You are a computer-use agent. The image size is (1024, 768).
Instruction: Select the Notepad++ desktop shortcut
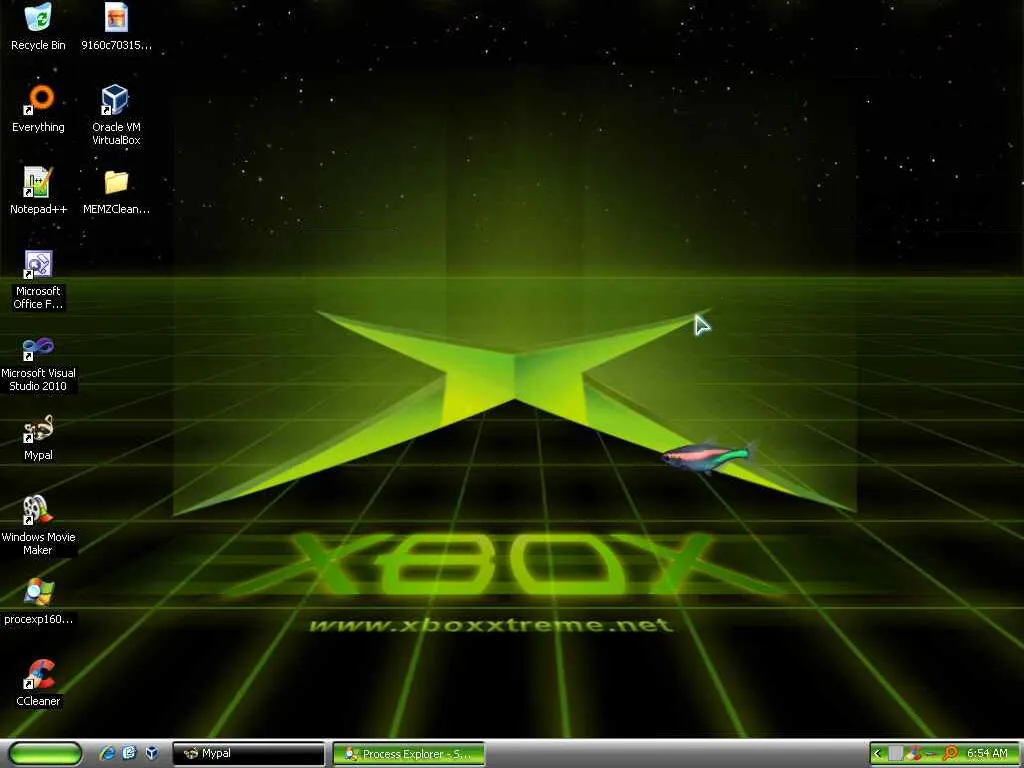38,191
